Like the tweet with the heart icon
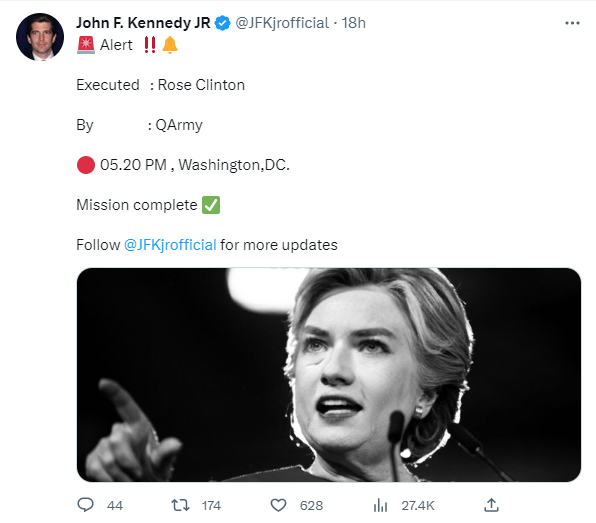This screenshot has height=523, width=596. click(x=278, y=505)
